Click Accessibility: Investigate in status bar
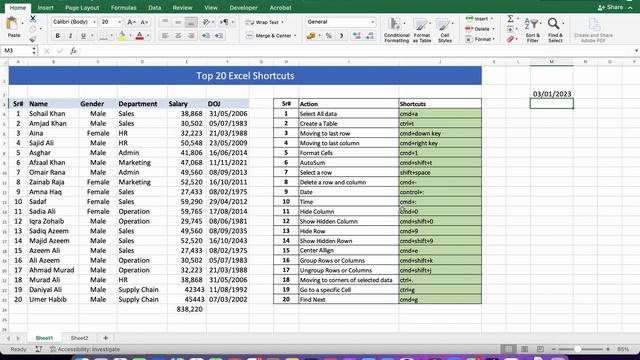Screen dimensions: 640x360 pos(85,349)
